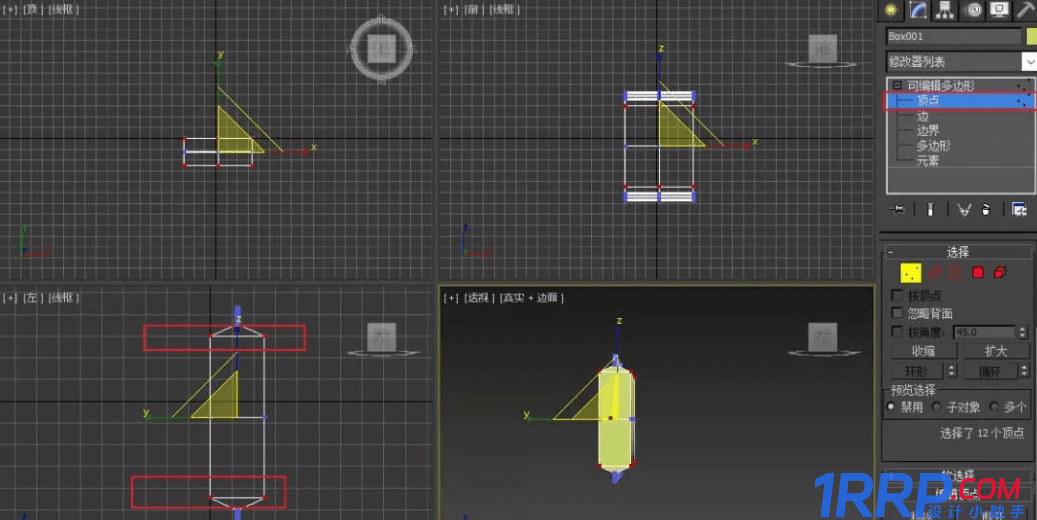Click the 按角度 value spinner
1037x520 pixels.
pos(1022,331)
